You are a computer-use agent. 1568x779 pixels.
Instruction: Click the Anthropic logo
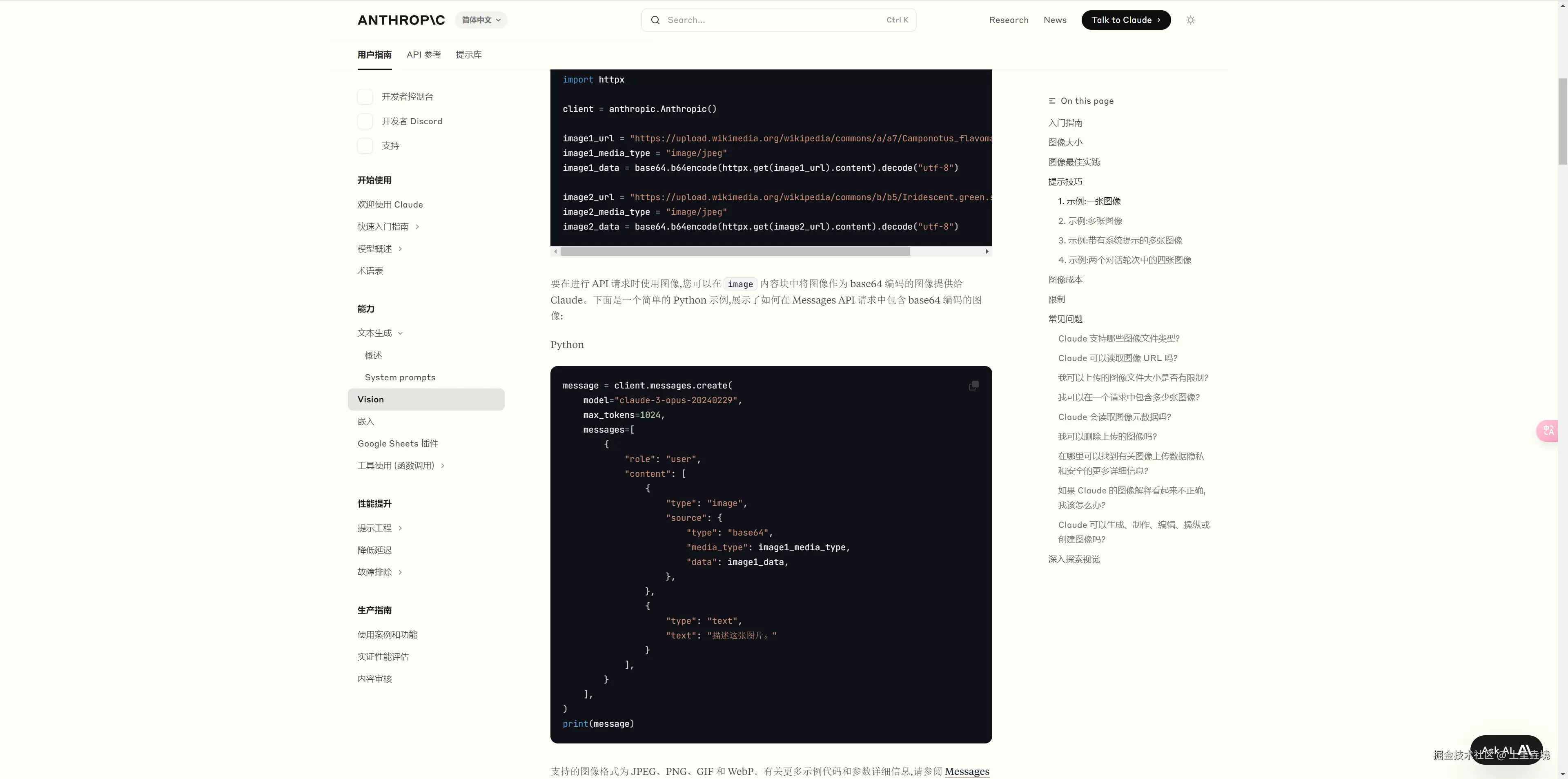click(x=401, y=20)
